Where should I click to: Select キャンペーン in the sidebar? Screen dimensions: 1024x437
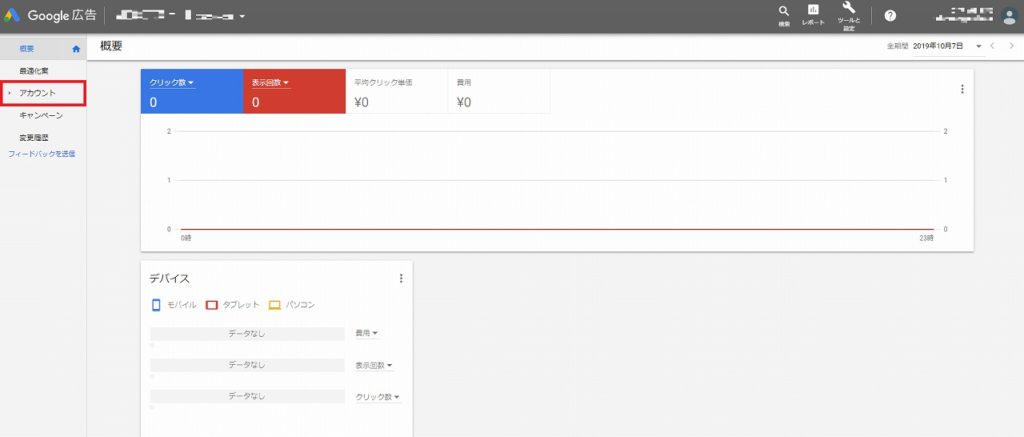(43, 116)
